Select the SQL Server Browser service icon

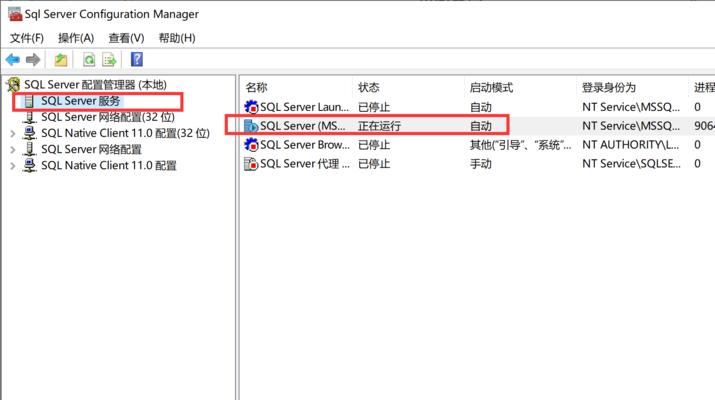(251, 145)
